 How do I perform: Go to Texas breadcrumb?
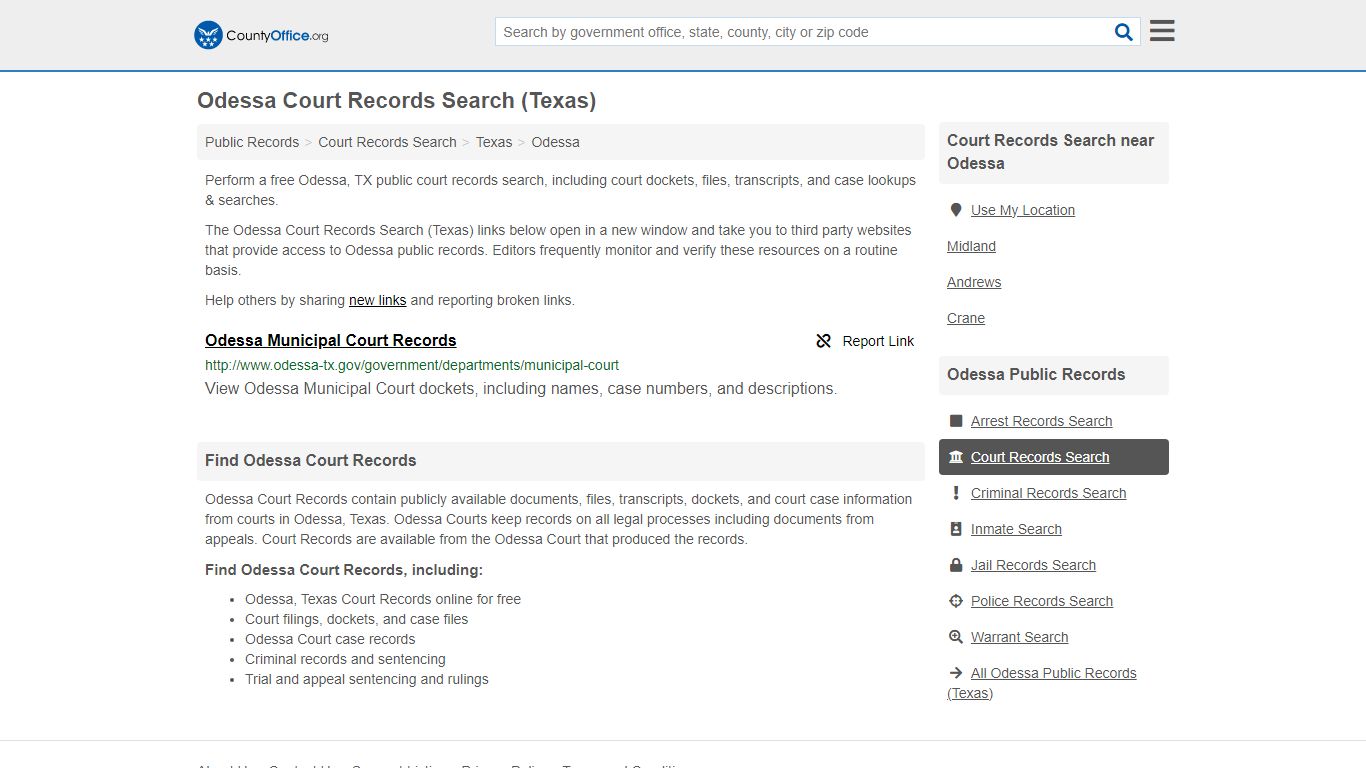pos(494,142)
